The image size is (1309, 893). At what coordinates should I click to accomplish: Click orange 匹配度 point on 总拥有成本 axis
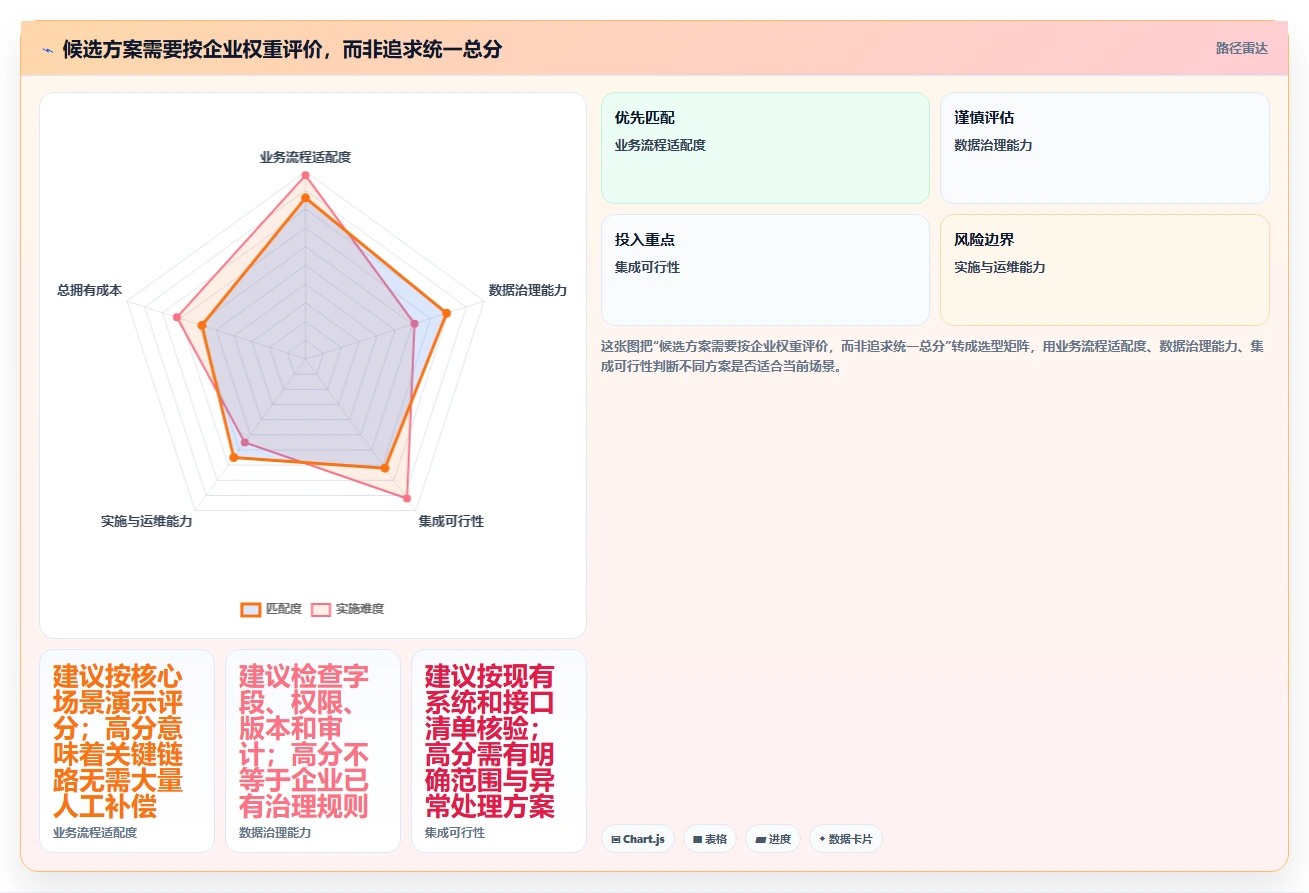(x=202, y=325)
